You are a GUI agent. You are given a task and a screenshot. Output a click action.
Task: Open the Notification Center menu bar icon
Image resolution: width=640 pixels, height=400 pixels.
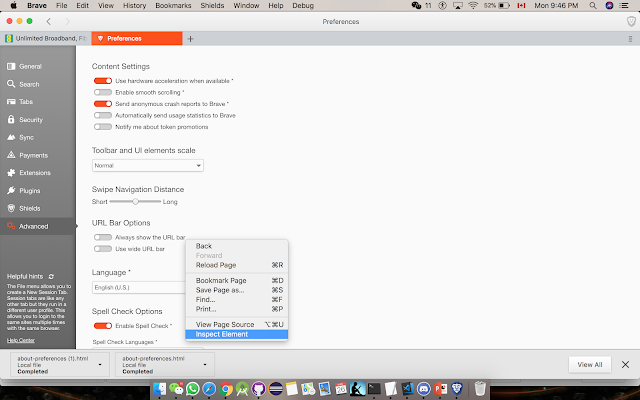[x=624, y=5]
